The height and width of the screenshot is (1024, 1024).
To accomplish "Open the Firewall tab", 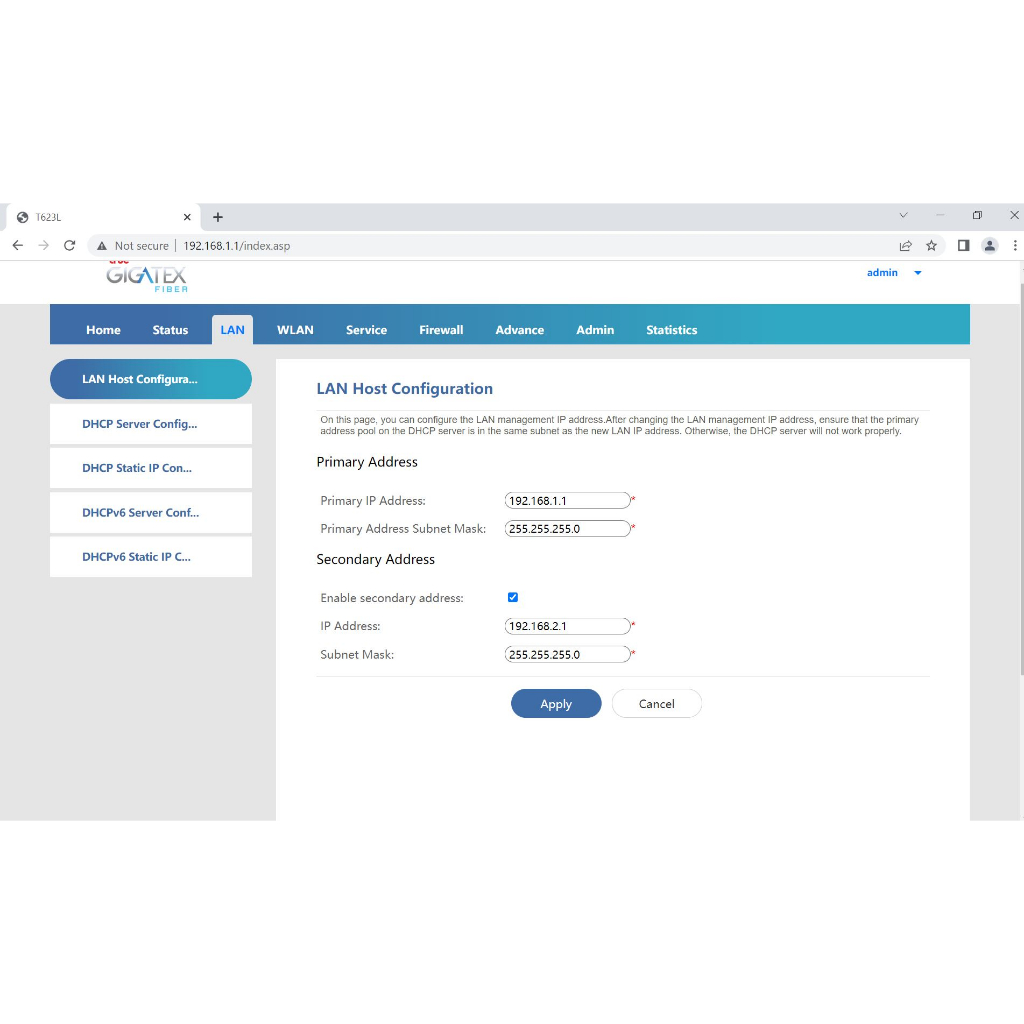I will pos(441,330).
